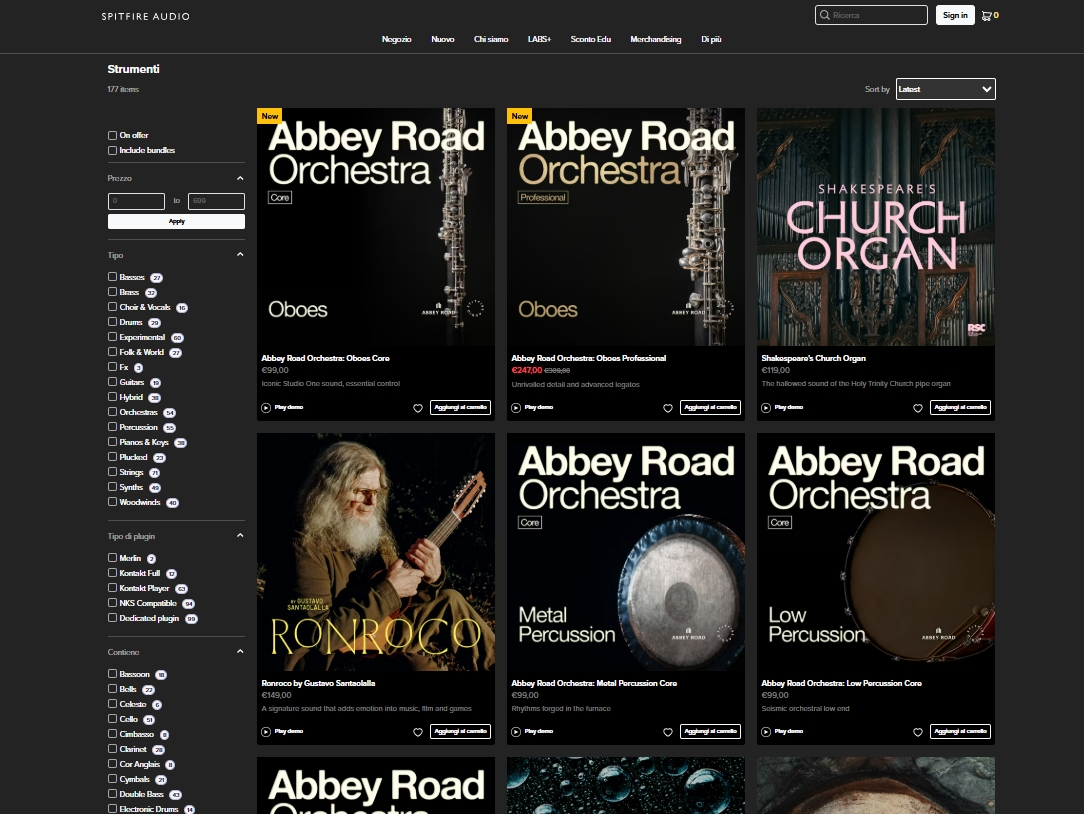The image size is (1084, 814).
Task: Play demo for Metal Percussion Core
Action: 532,731
